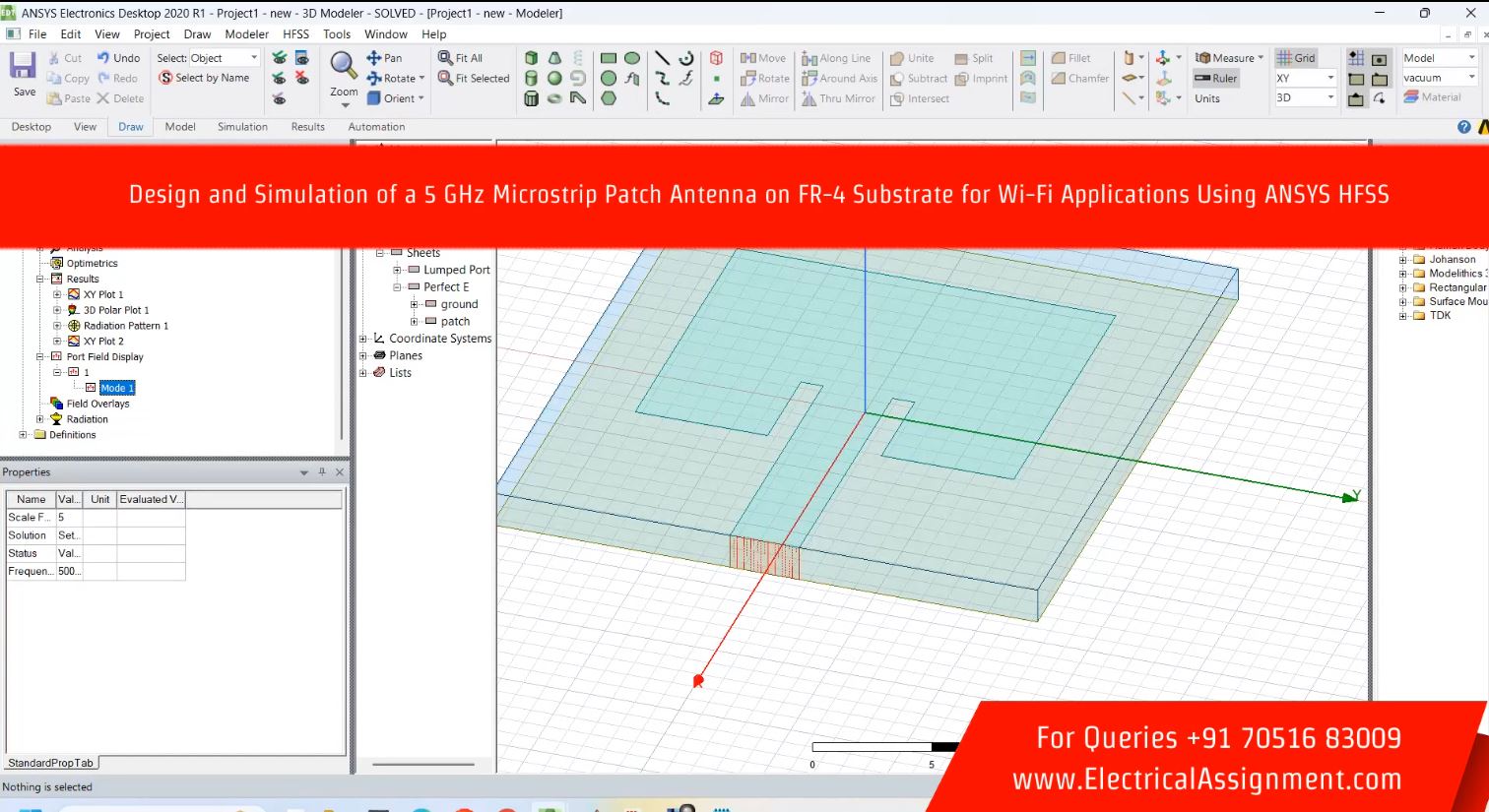Click the Units button

(1206, 98)
